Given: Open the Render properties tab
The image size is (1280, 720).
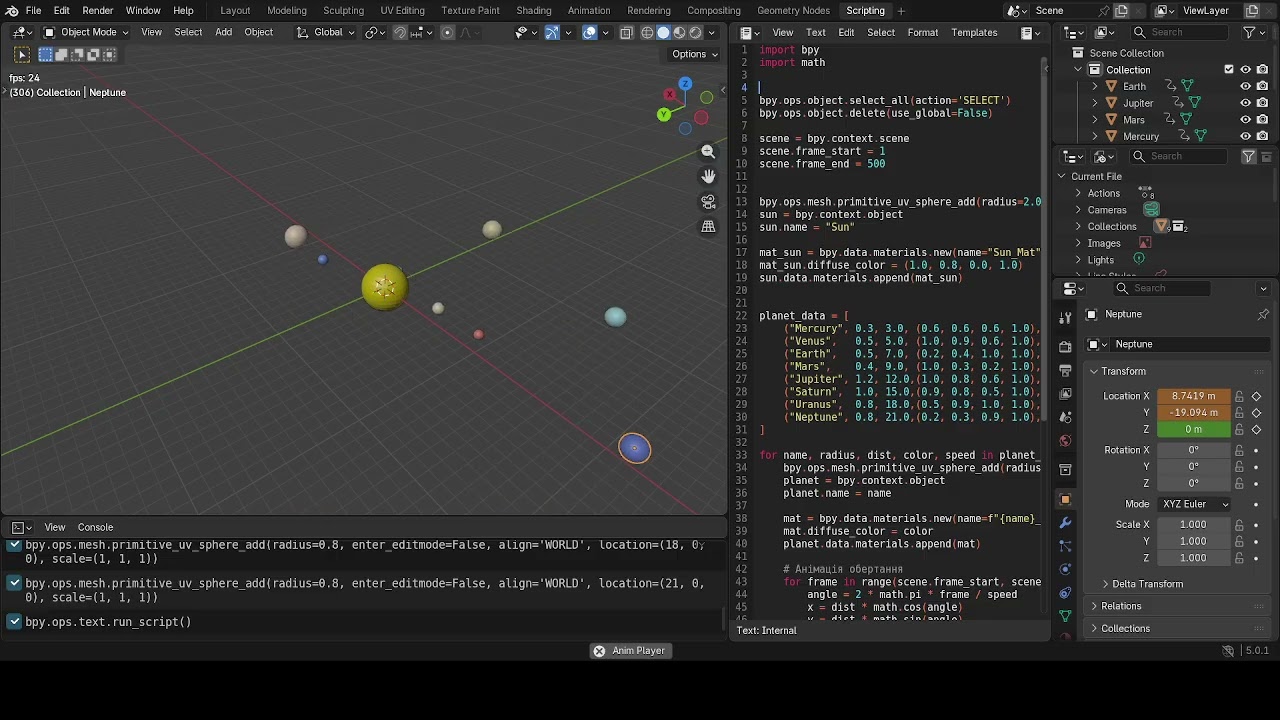Looking at the screenshot, I should [1065, 346].
